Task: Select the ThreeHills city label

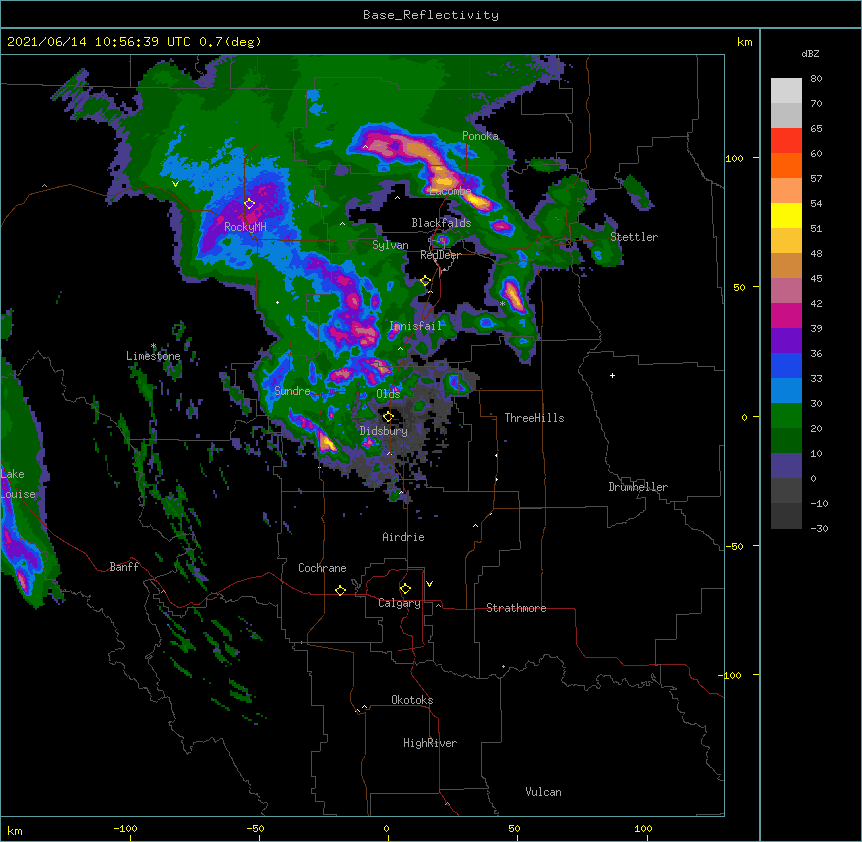Action: [534, 418]
